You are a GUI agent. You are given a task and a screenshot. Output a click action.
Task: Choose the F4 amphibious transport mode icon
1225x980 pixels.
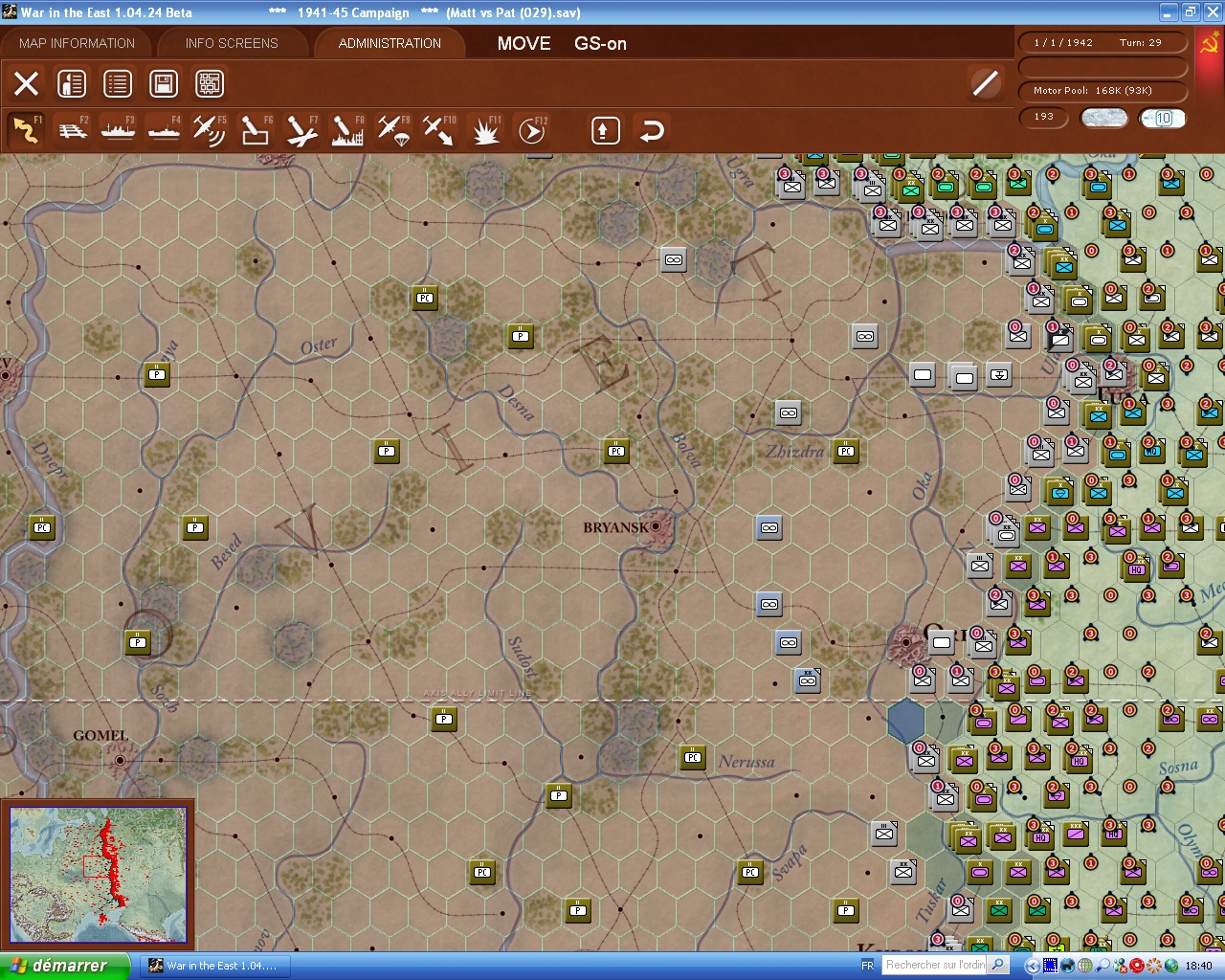pos(164,130)
